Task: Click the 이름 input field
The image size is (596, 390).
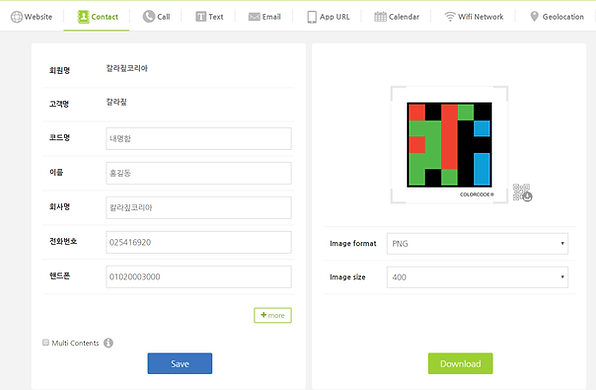Action: click(x=199, y=173)
